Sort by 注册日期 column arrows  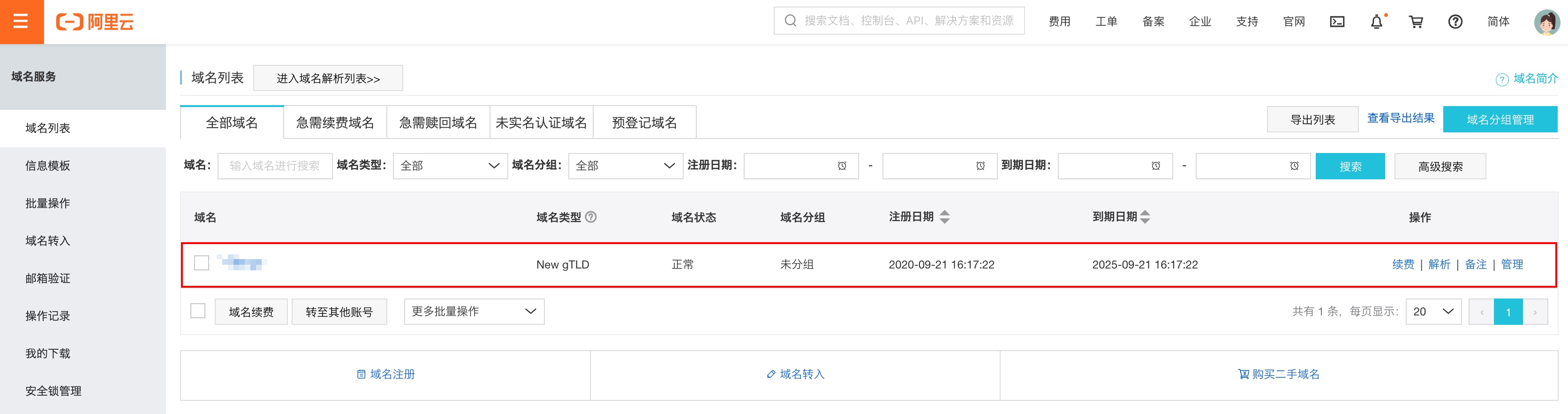tap(944, 217)
